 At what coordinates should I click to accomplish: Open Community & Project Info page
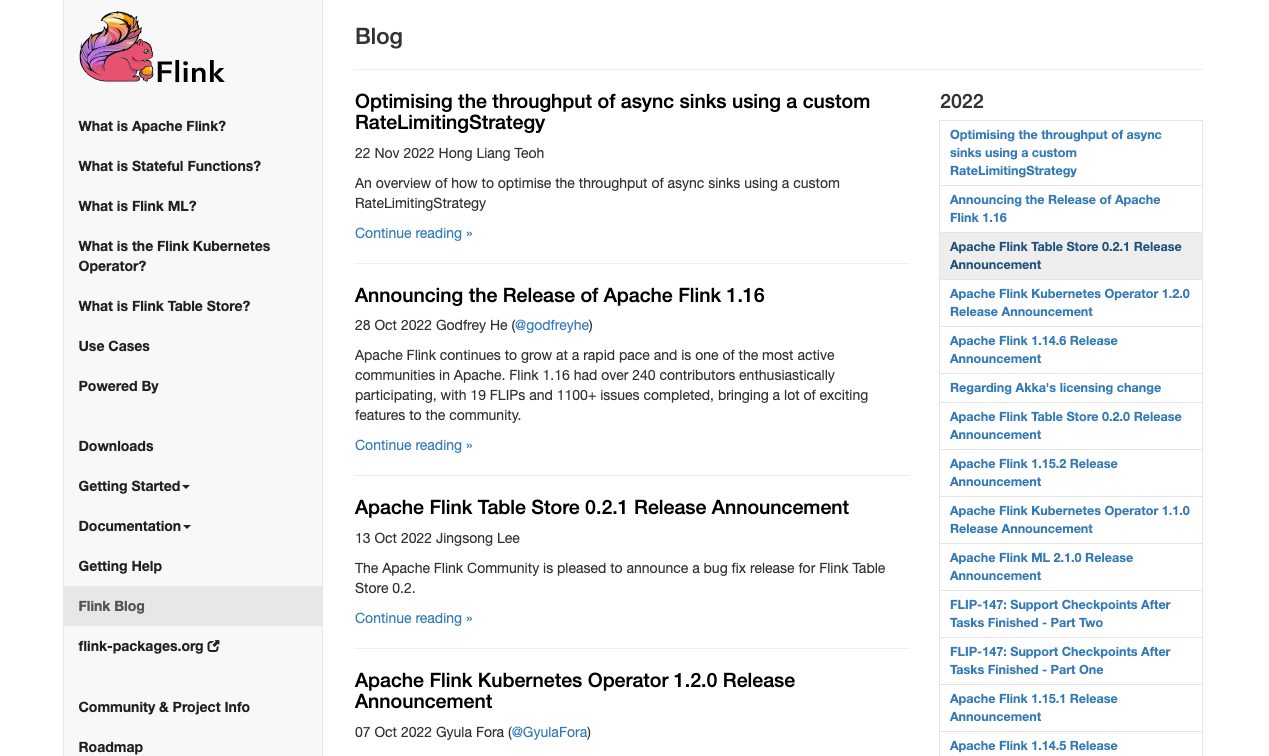click(x=164, y=707)
